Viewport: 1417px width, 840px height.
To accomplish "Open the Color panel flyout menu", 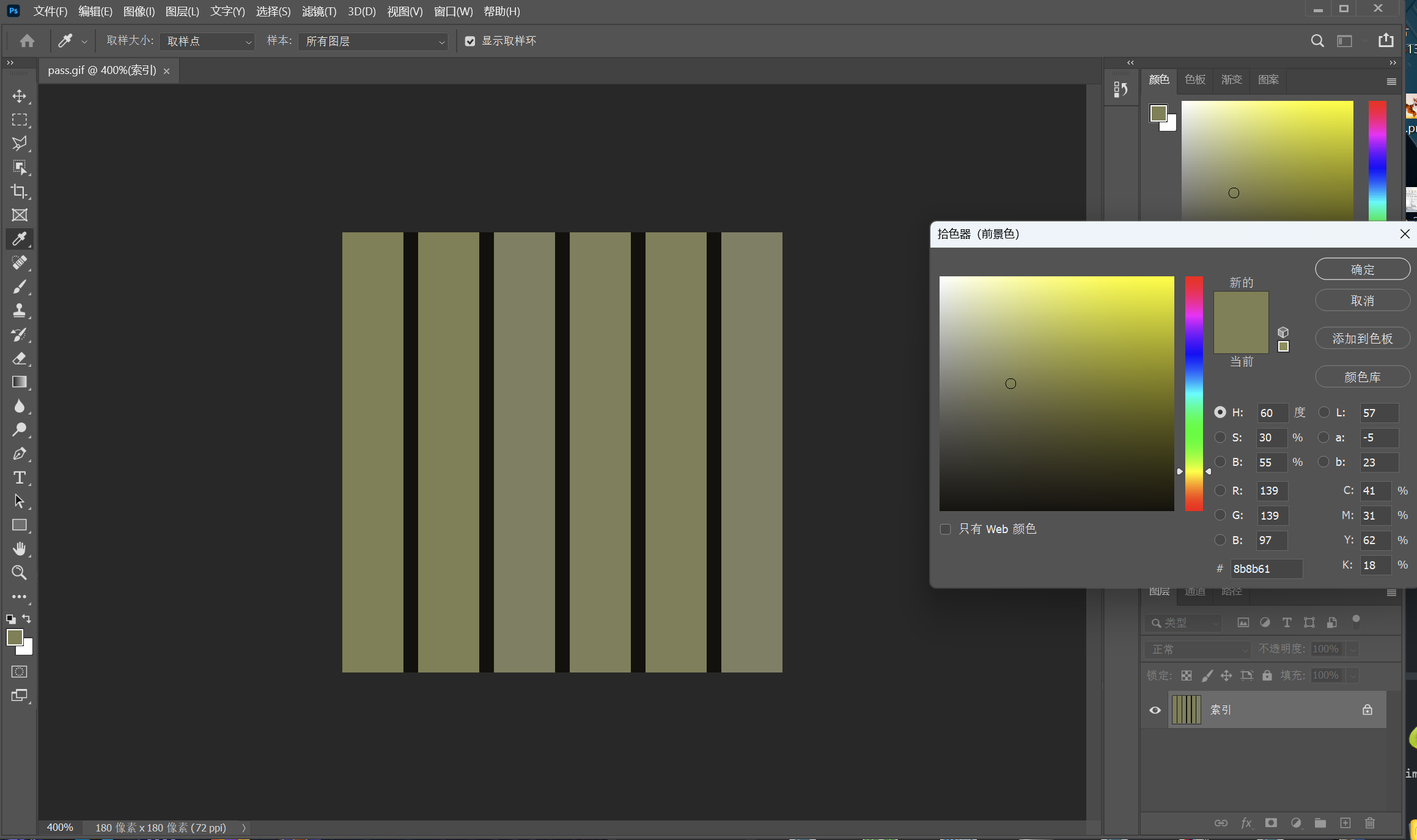I will 1391,81.
